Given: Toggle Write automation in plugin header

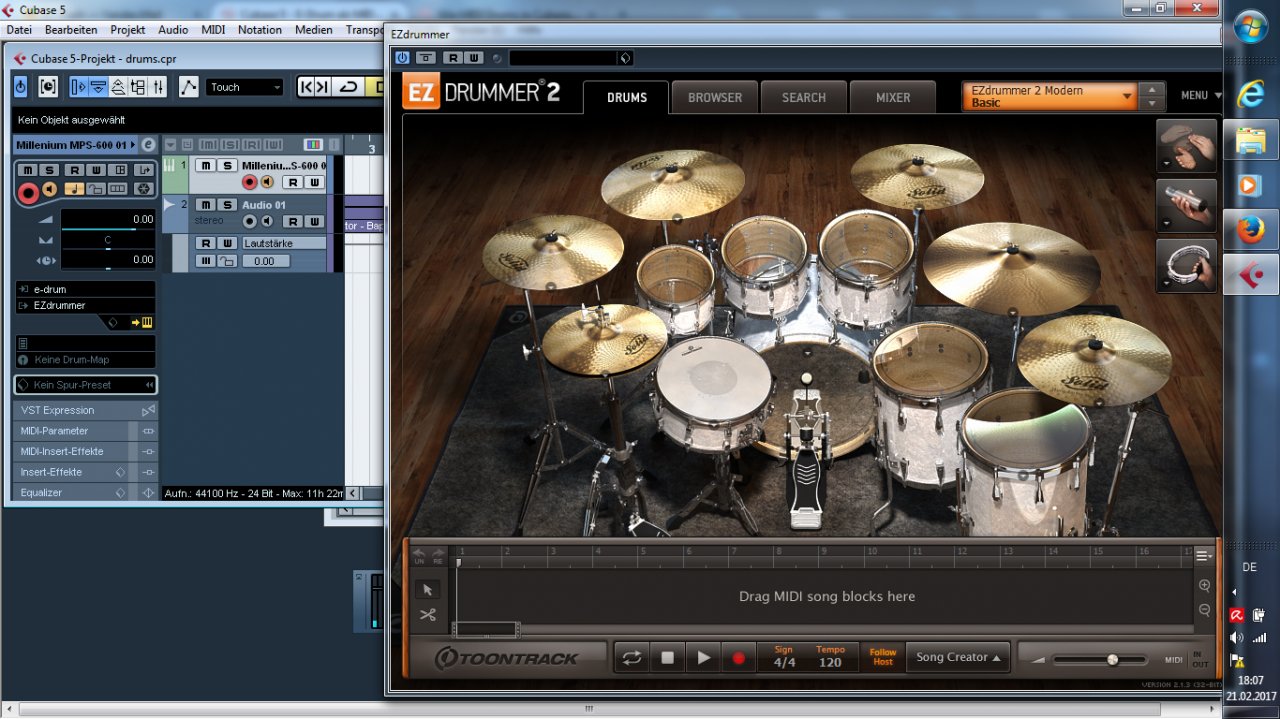Looking at the screenshot, I should (x=473, y=58).
